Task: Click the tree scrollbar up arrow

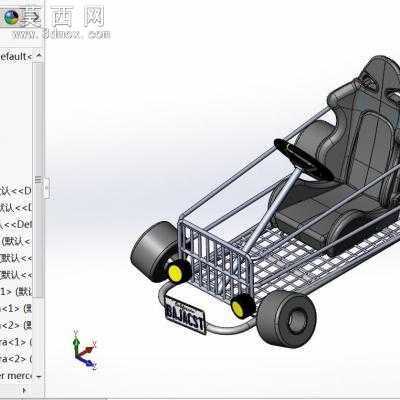Action: pos(39,55)
